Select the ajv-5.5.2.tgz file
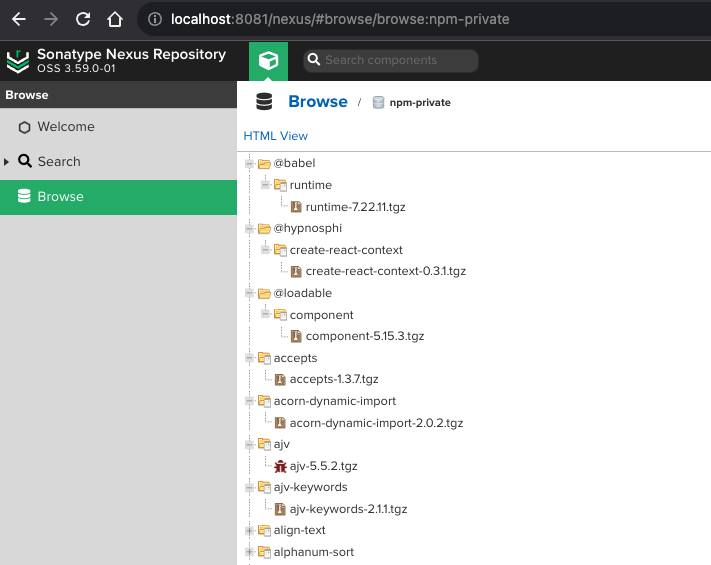 [x=323, y=466]
